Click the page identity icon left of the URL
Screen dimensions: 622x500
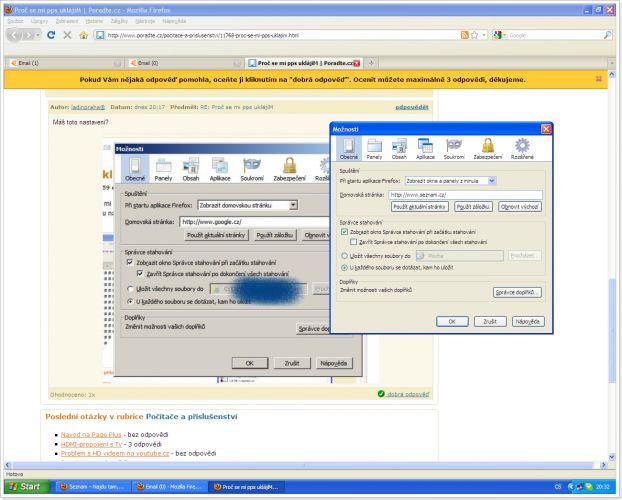click(100, 35)
